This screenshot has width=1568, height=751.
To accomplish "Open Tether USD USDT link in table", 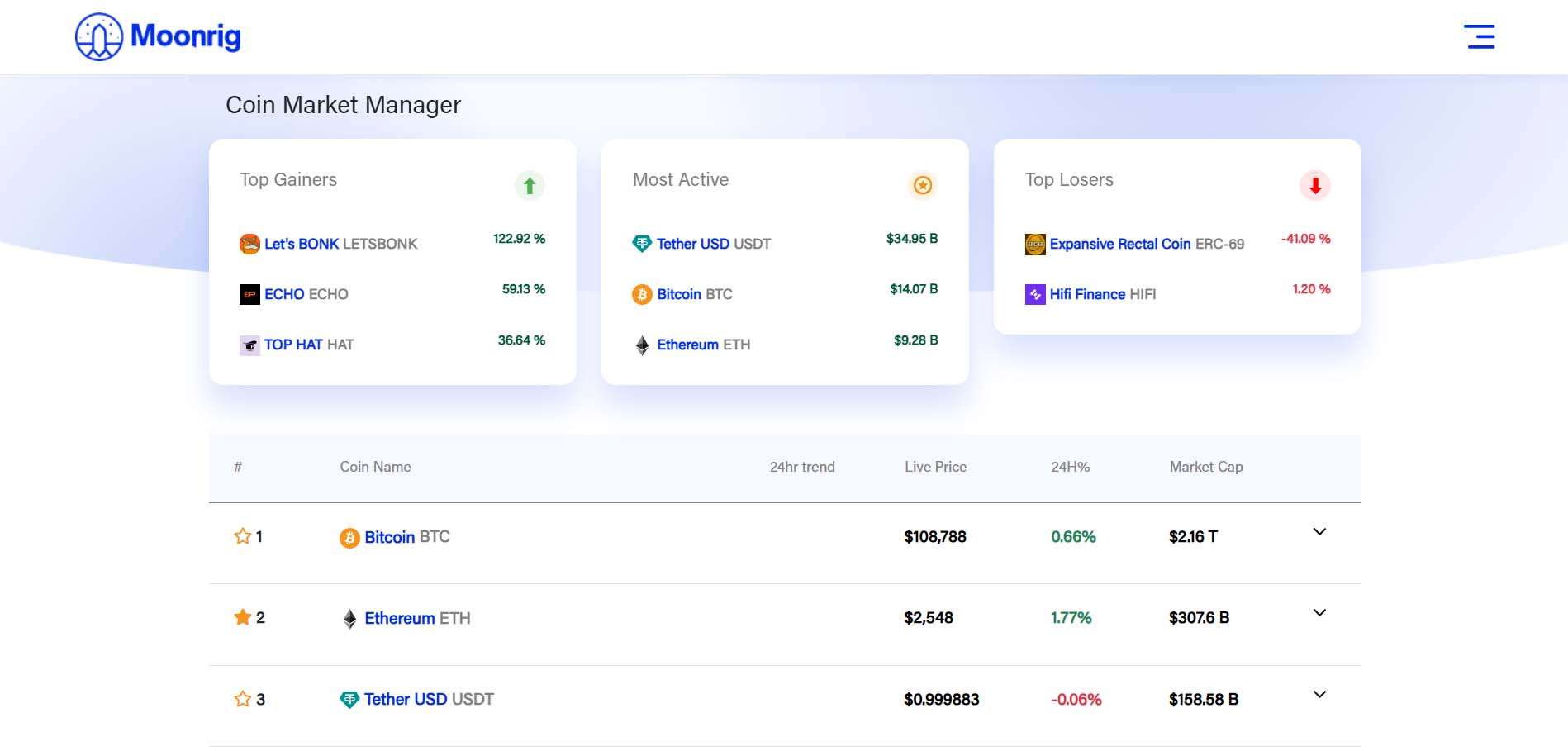I will click(x=429, y=699).
